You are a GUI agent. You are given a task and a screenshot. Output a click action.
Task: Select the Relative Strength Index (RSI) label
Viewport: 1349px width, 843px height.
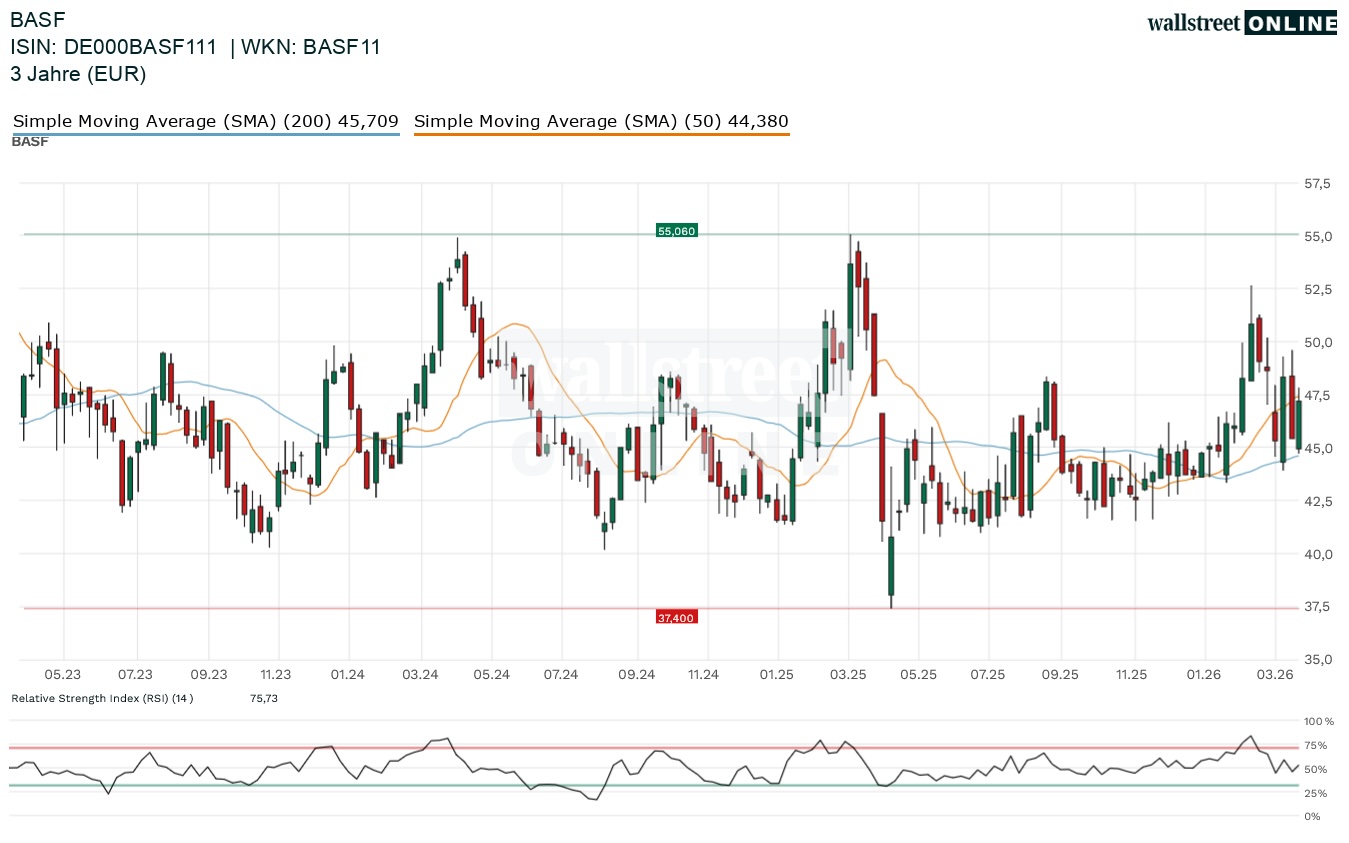(102, 698)
